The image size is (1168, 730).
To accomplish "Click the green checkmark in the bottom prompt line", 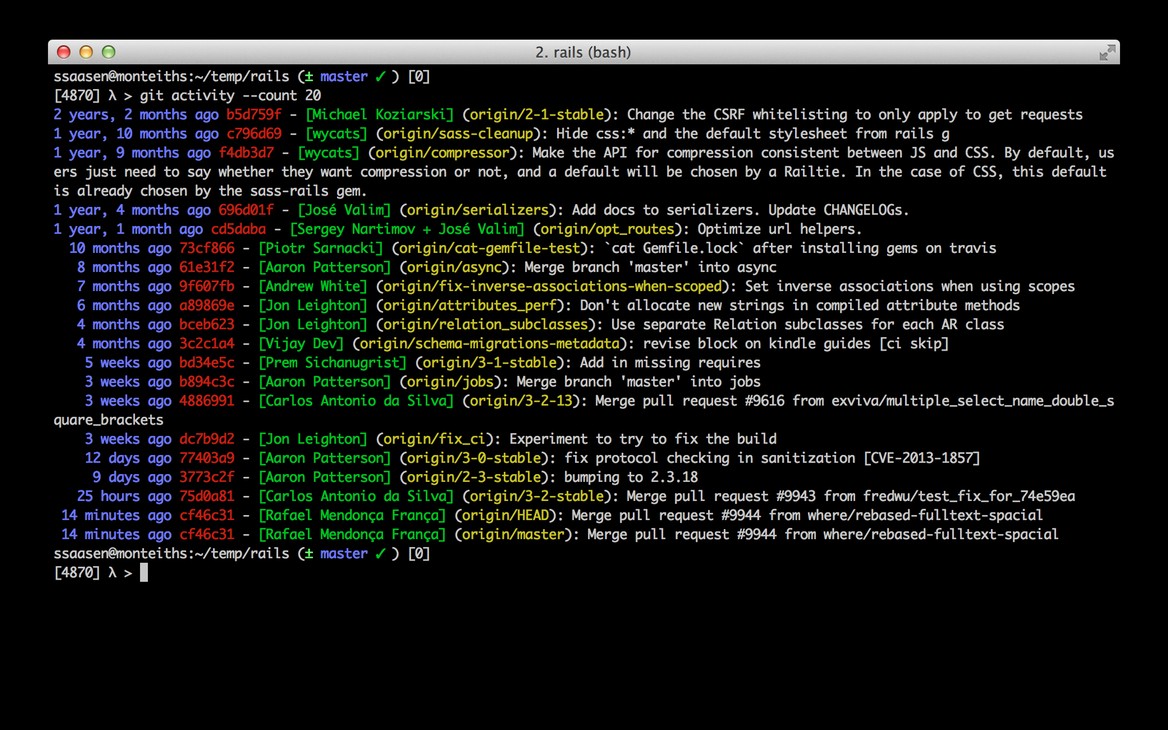I will [380, 554].
